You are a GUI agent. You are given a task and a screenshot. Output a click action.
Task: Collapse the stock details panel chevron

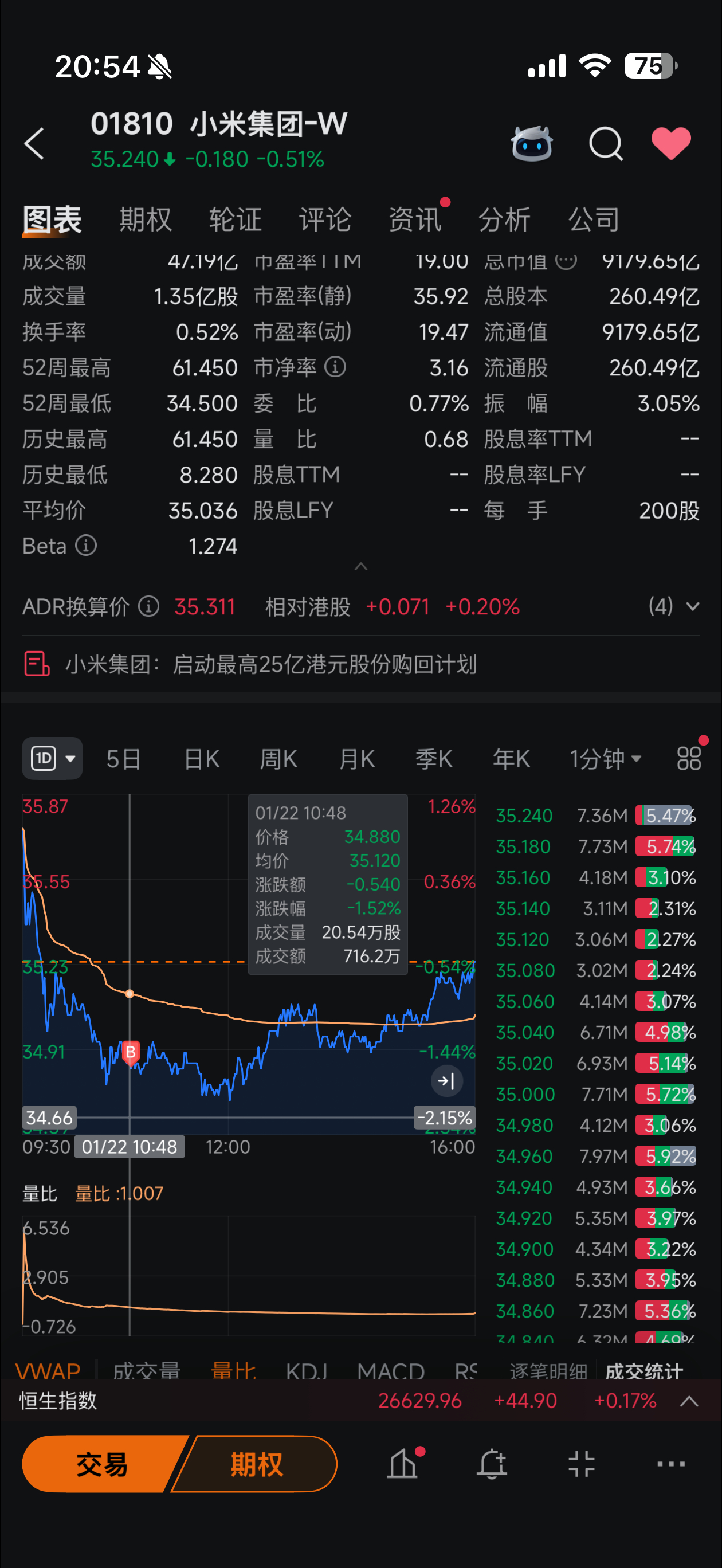coord(361,567)
